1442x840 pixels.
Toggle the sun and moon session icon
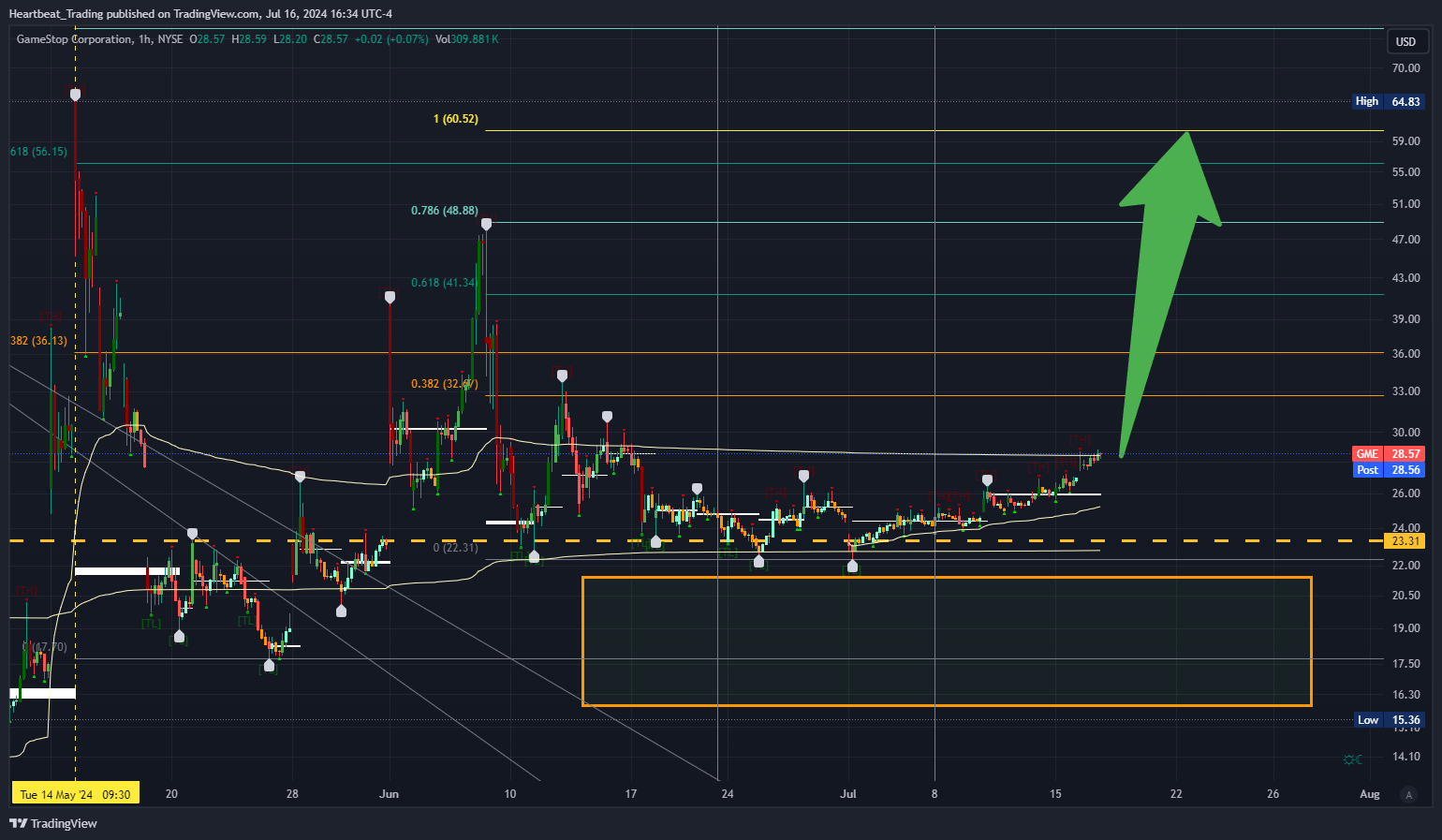1352,759
